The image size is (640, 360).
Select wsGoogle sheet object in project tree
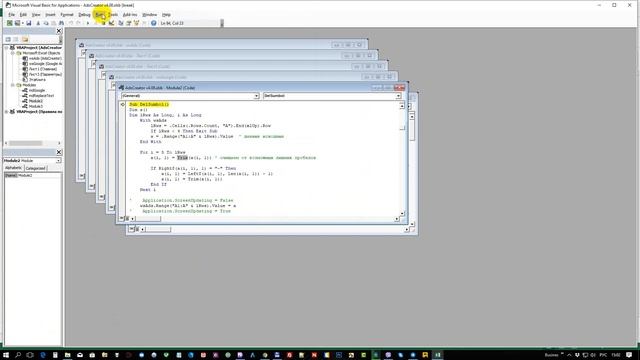[x=42, y=64]
